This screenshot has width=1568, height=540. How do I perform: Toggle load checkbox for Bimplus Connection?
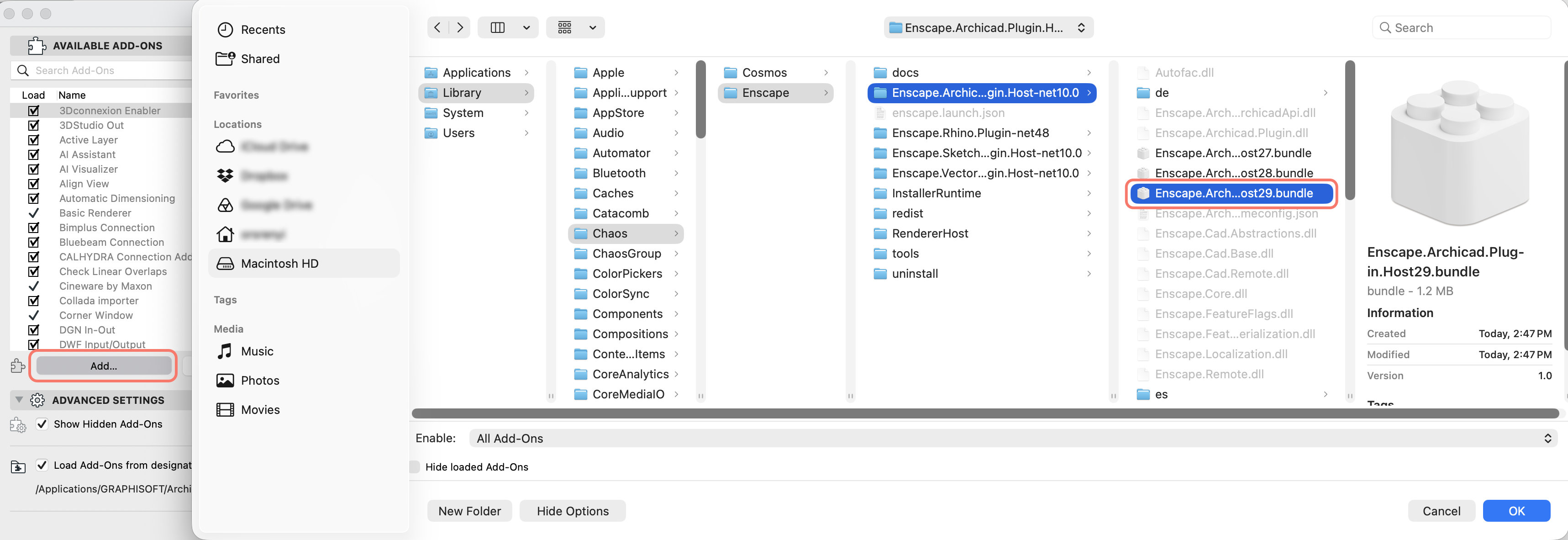[33, 227]
